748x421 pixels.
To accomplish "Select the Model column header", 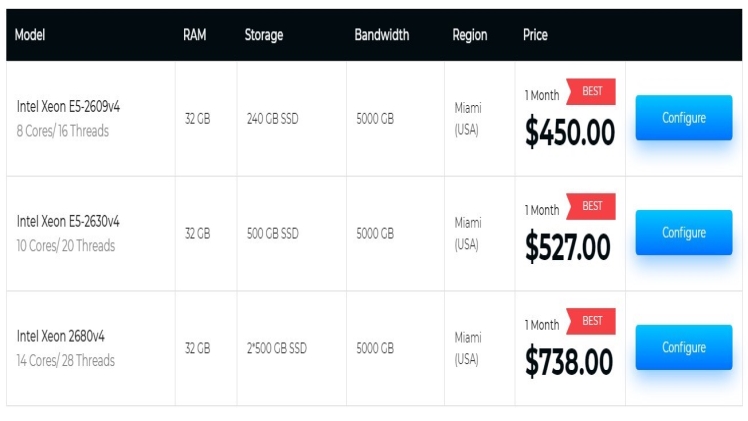I will pos(30,35).
